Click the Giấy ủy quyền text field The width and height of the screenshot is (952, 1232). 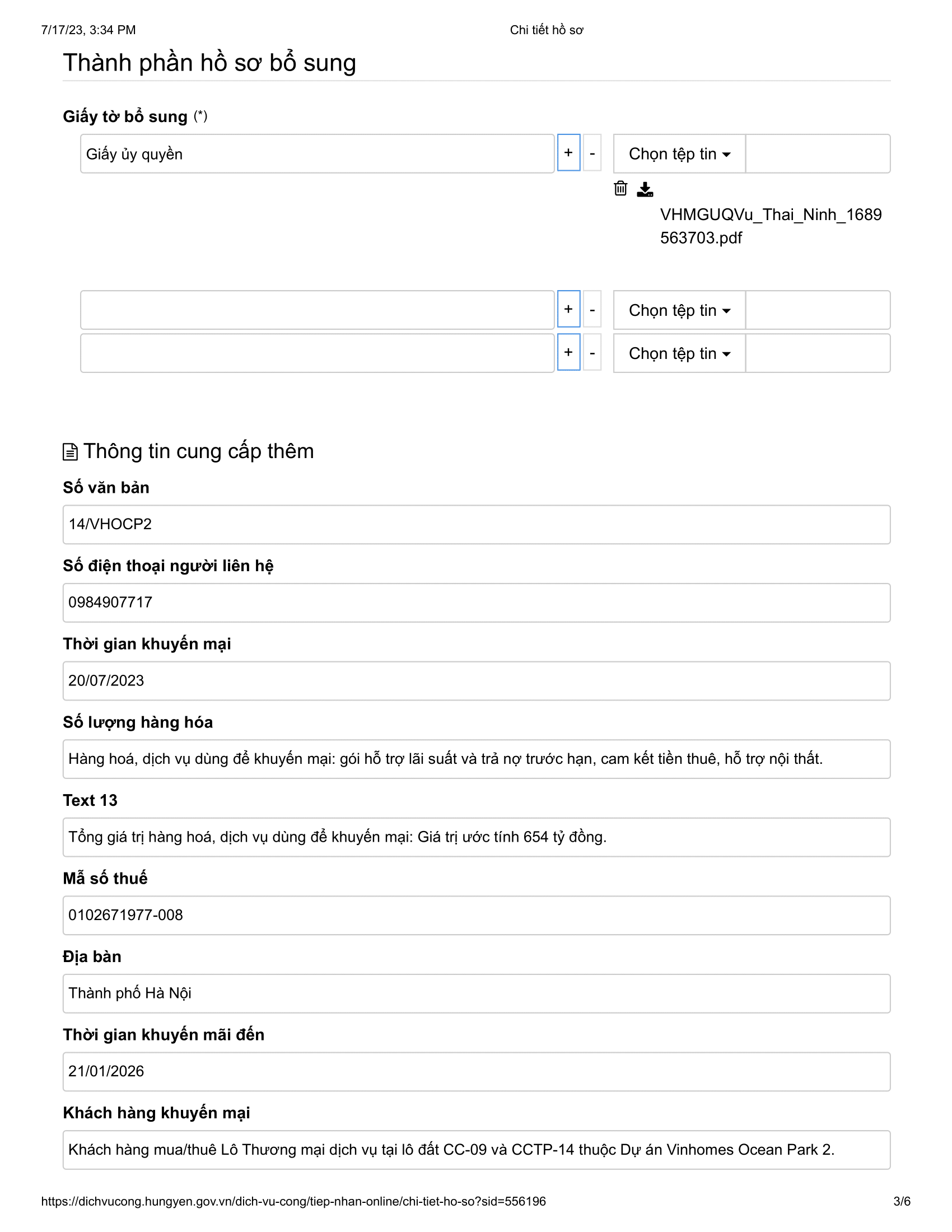[x=317, y=153]
